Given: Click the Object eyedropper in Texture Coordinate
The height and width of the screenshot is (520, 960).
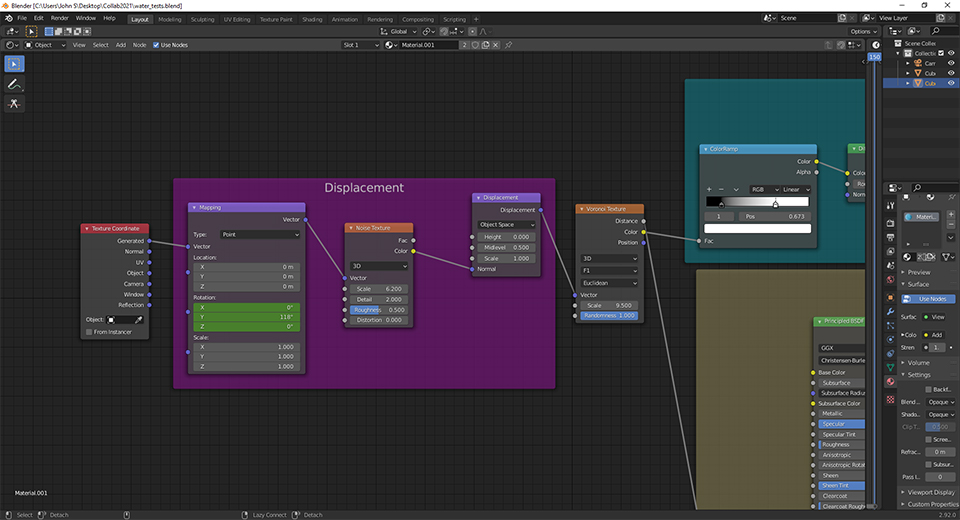Looking at the screenshot, I should 139,319.
